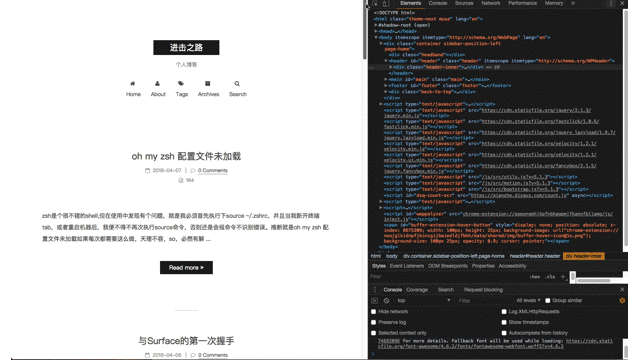
Task: Toggle Autocomplete from history checkbox
Action: tap(504, 333)
